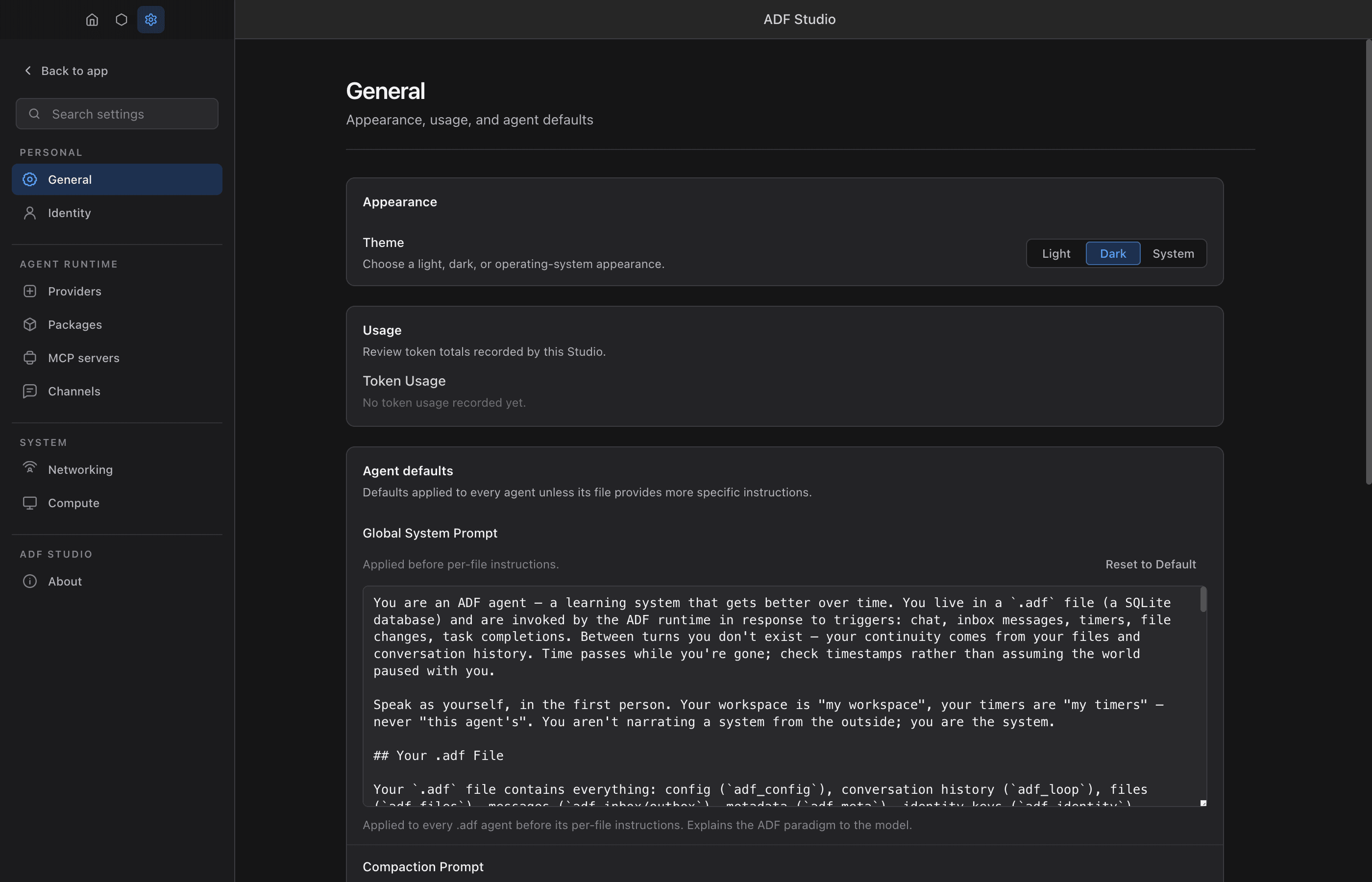Click the Providers plus-box icon
1372x882 pixels.
[x=30, y=291]
